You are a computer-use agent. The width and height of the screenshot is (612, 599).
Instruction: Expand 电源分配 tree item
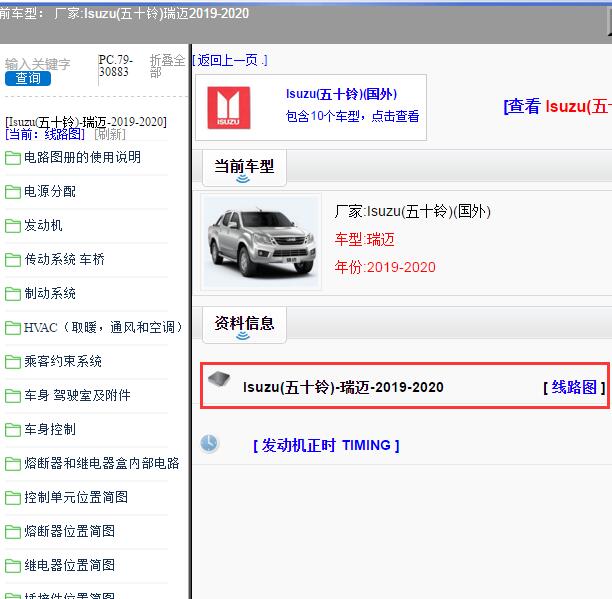click(x=50, y=191)
